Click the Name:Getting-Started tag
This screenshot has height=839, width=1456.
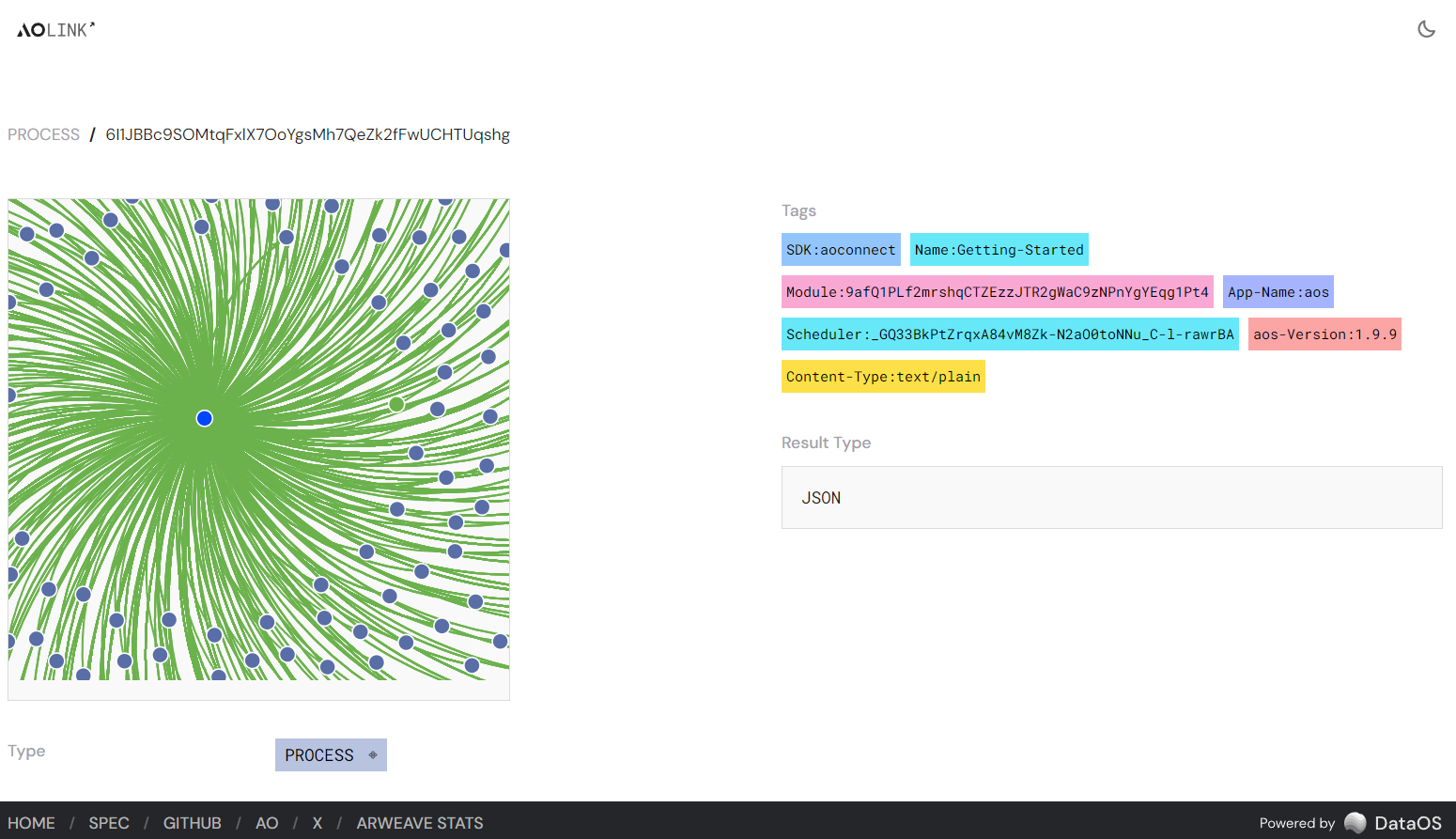pos(999,250)
